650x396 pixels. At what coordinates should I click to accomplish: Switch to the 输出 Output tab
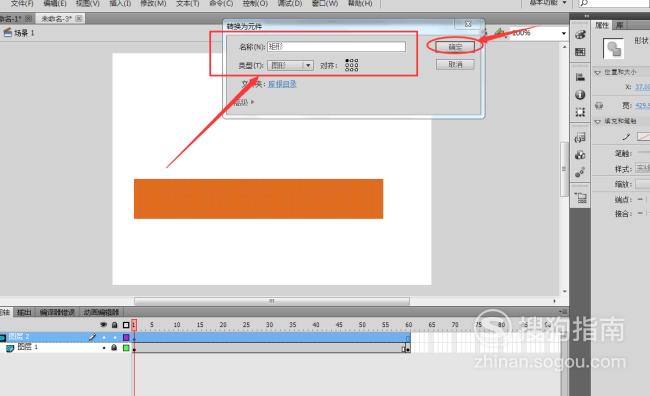24,312
